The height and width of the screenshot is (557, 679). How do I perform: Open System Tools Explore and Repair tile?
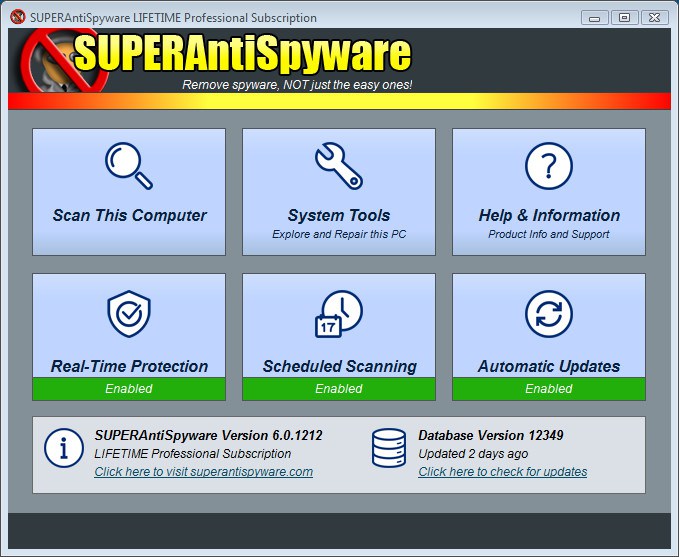pos(339,192)
